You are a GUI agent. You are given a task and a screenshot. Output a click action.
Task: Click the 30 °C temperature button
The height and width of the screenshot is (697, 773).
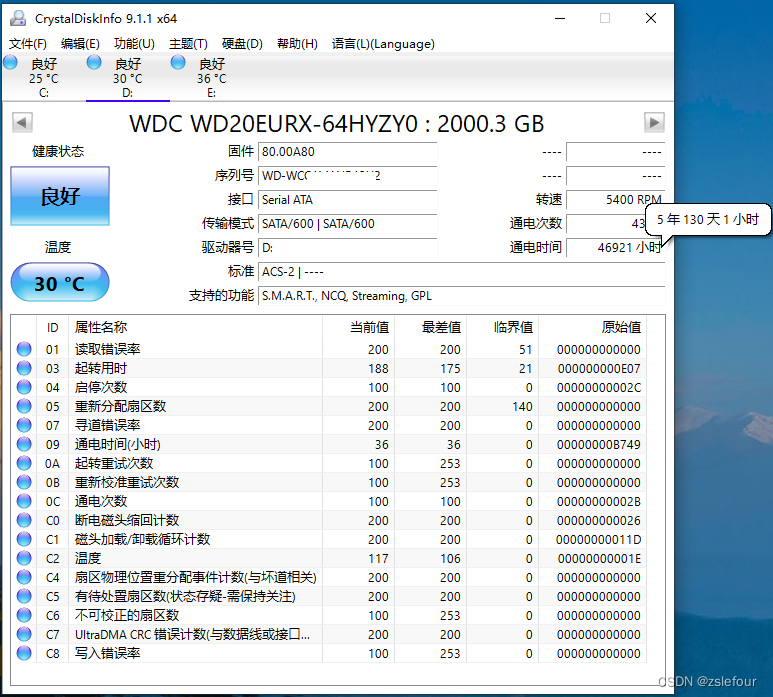60,282
